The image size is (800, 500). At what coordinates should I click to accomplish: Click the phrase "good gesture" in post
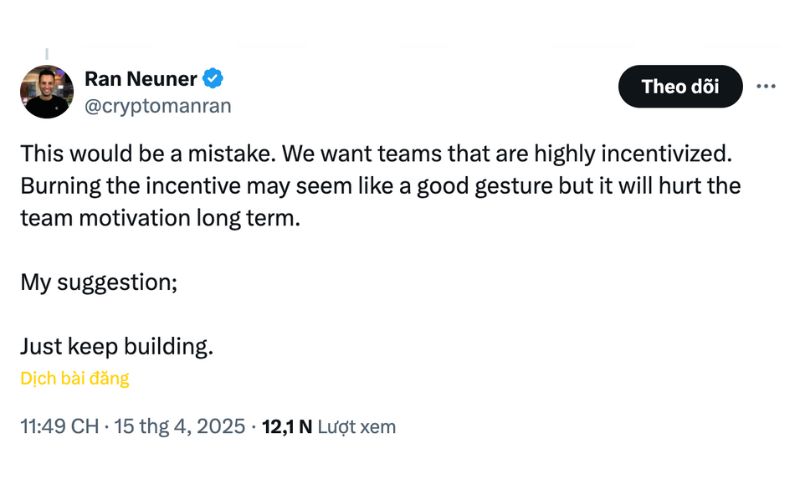pyautogui.click(x=485, y=187)
